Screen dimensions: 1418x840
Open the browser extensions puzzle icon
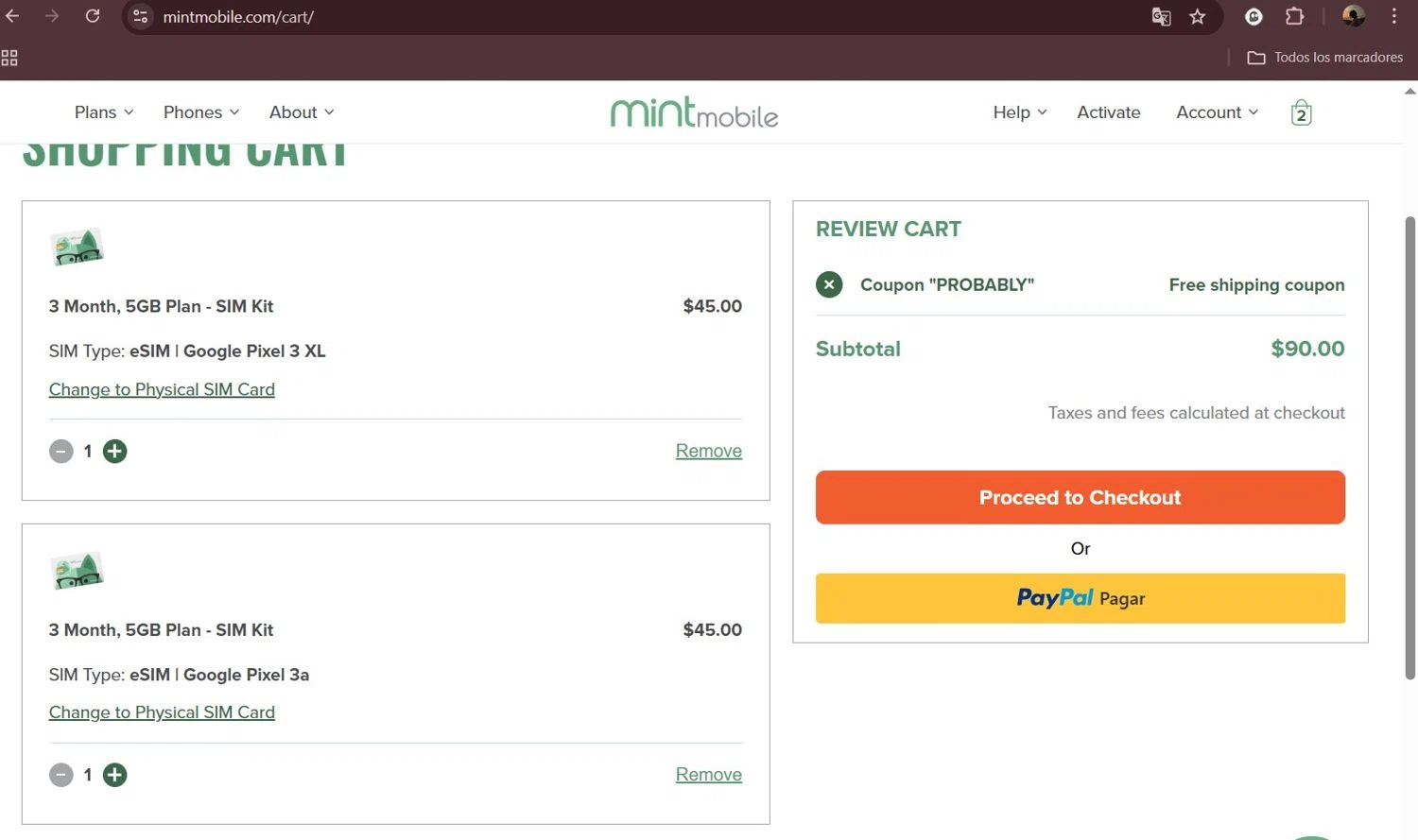point(1294,16)
